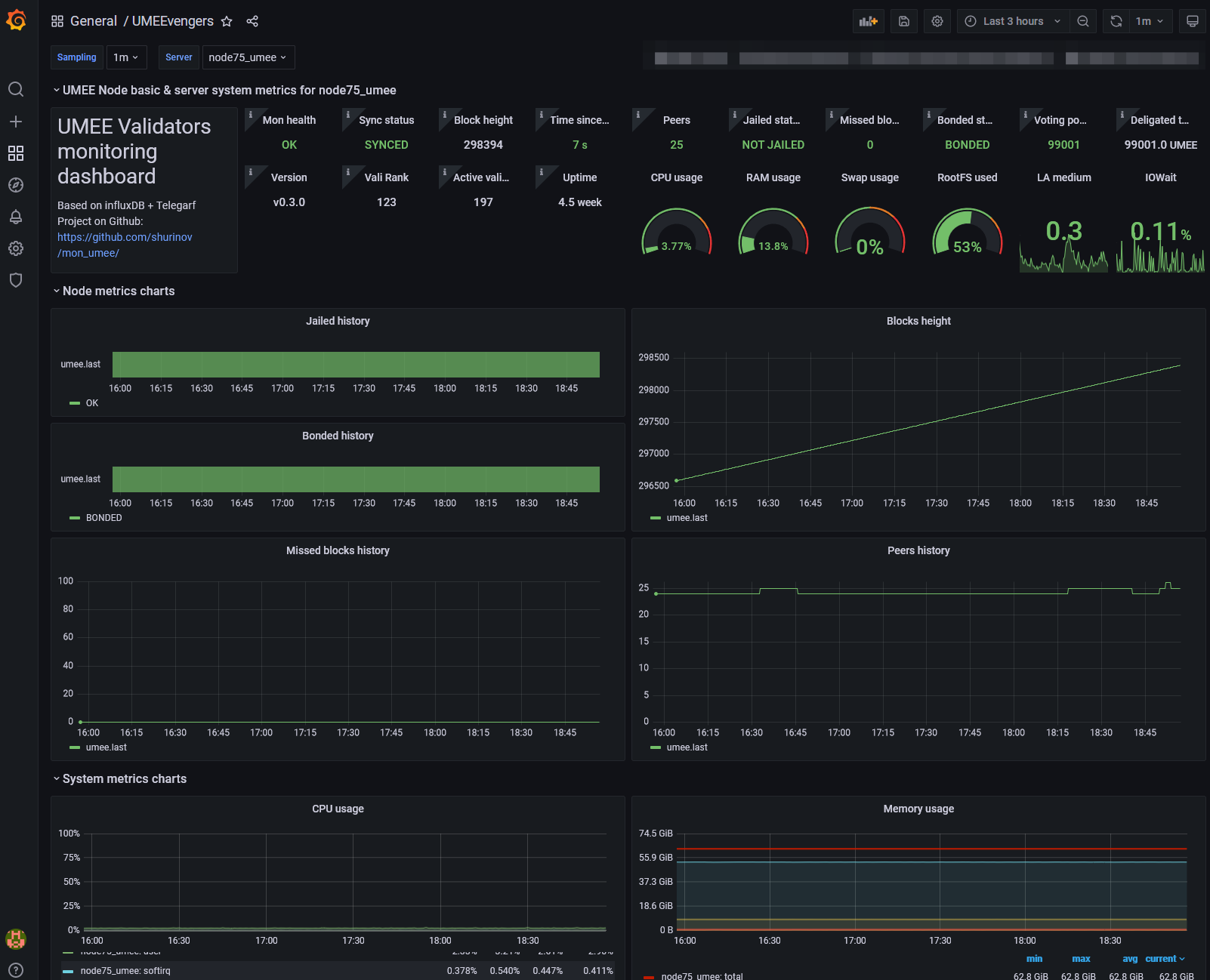1210x980 pixels.
Task: Open Blocks height panel title menu
Action: tap(918, 321)
